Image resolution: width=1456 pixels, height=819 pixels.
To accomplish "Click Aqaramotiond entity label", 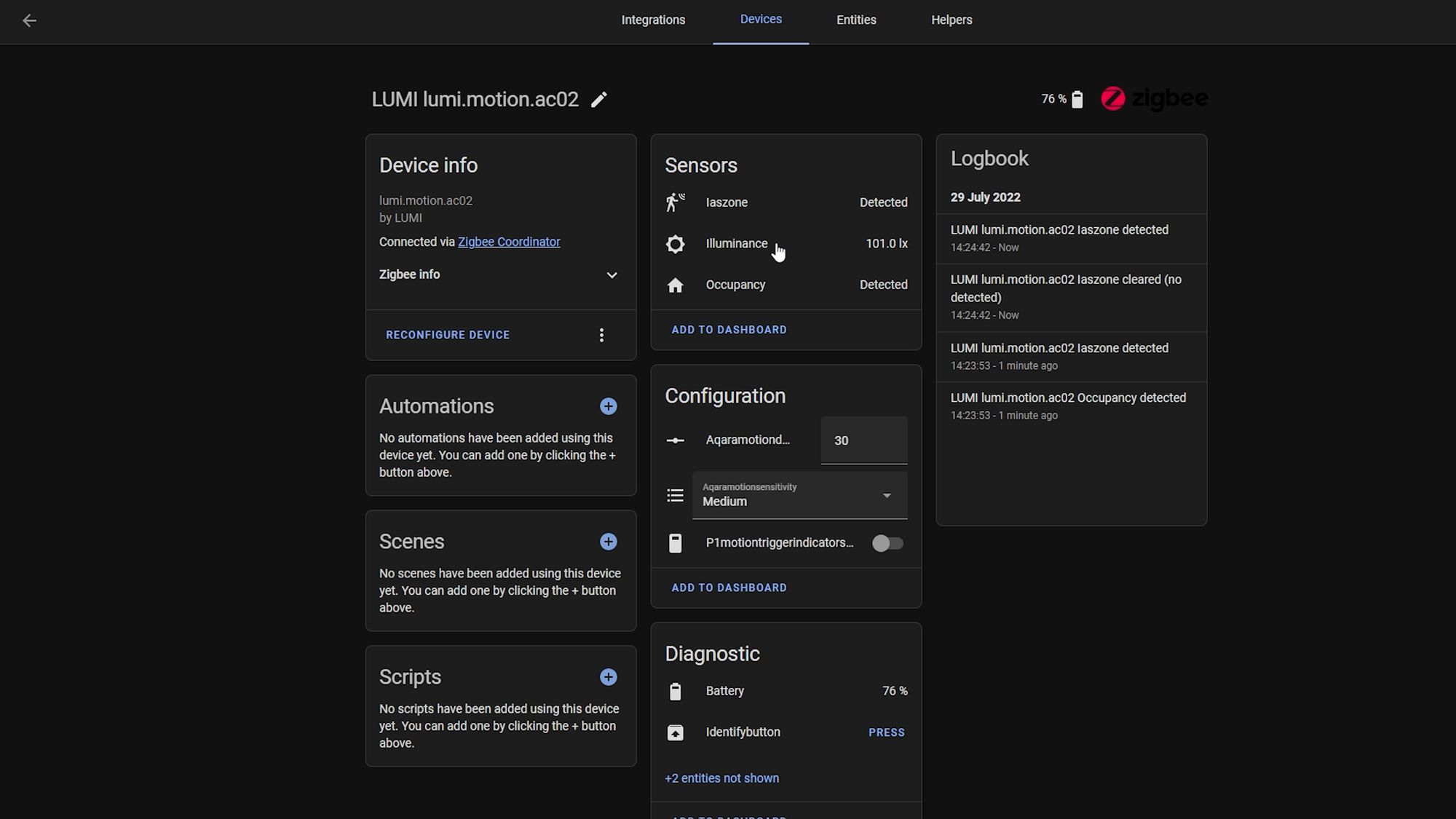I will coord(748,440).
